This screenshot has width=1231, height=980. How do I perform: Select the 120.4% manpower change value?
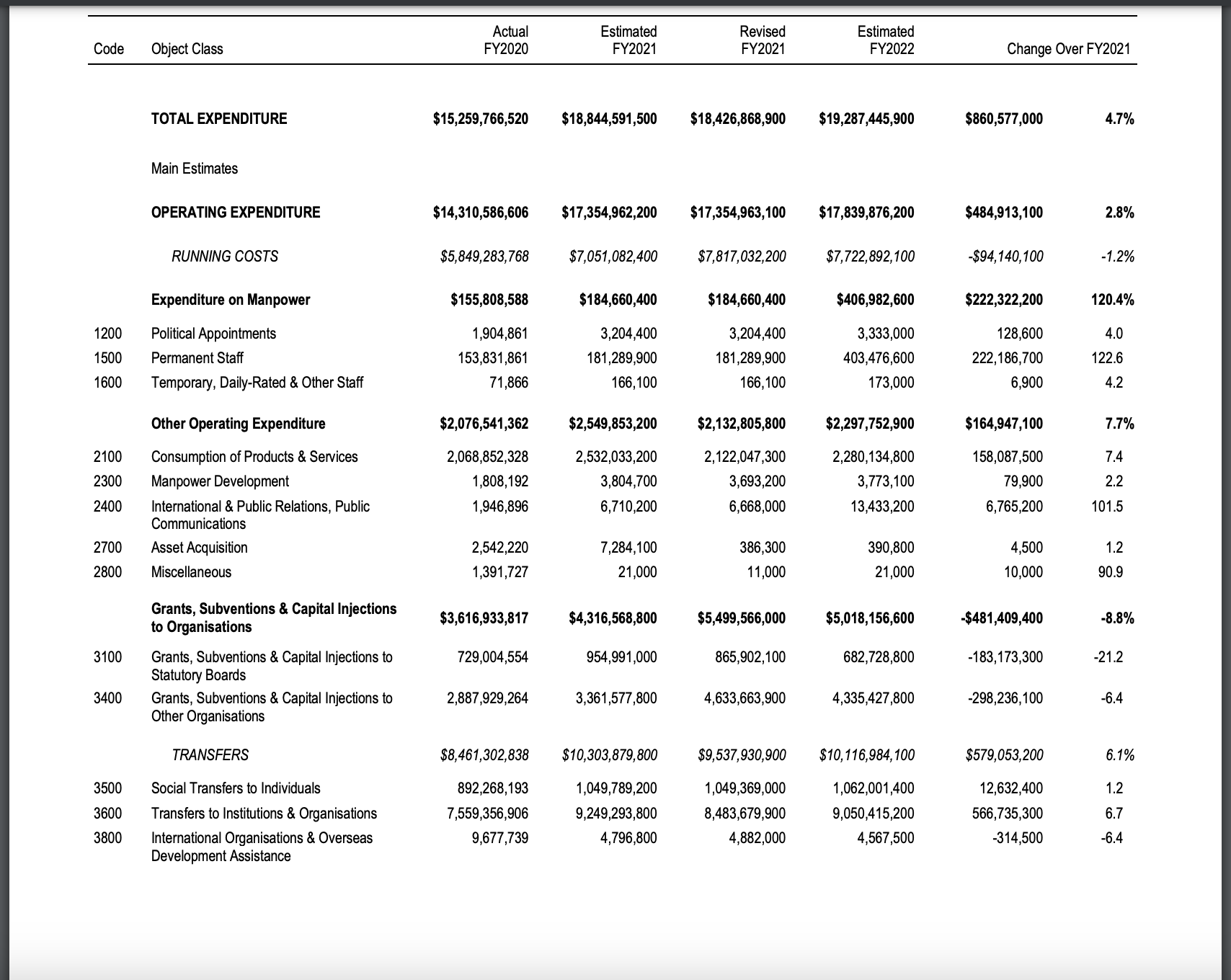[1112, 300]
